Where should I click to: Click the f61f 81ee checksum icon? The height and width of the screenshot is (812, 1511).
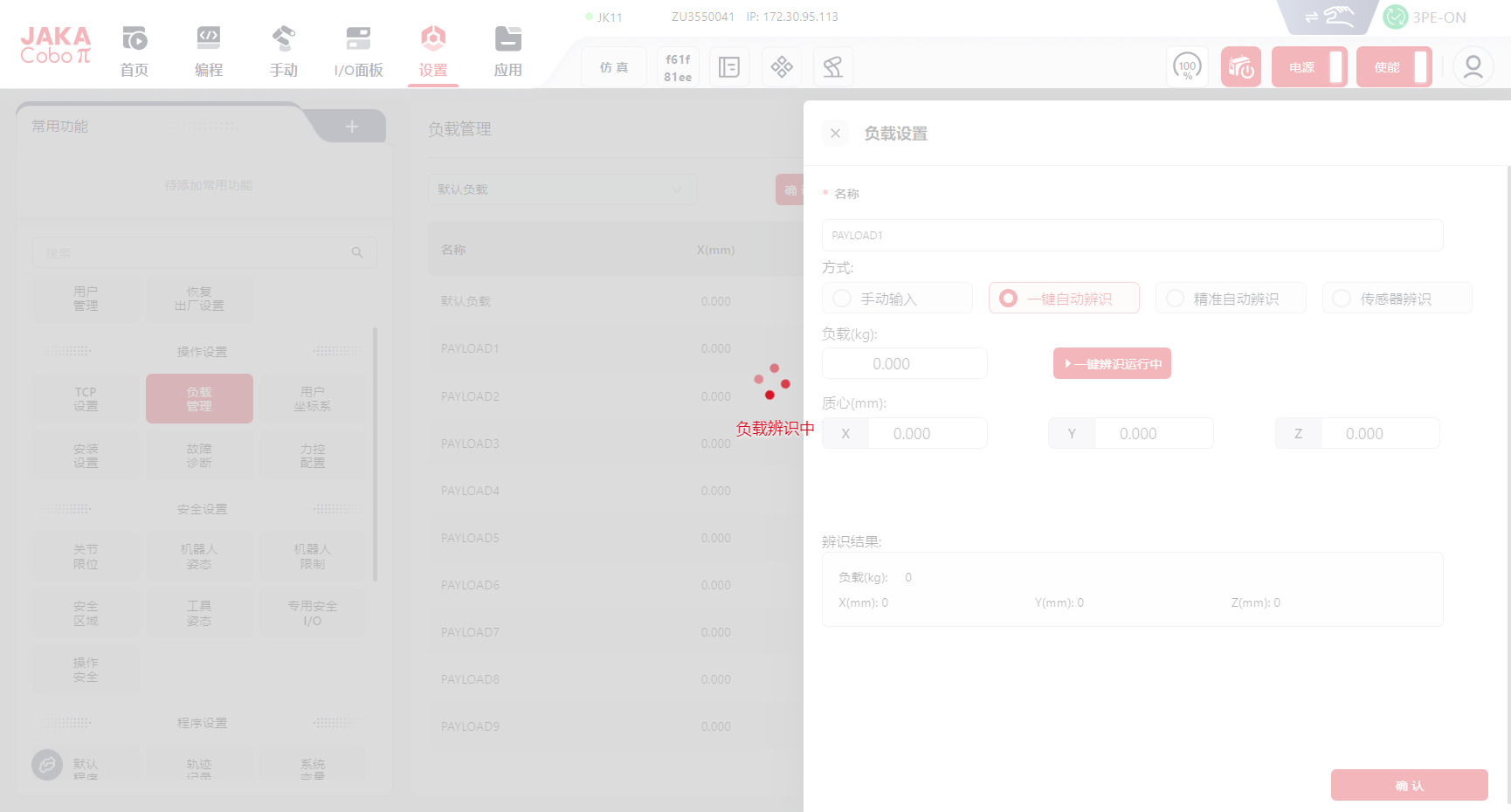click(x=678, y=67)
